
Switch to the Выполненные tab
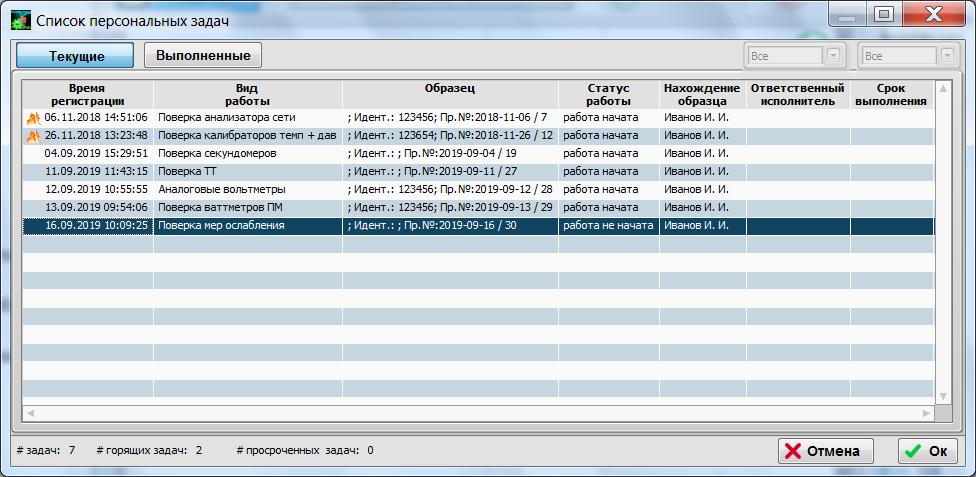click(203, 55)
